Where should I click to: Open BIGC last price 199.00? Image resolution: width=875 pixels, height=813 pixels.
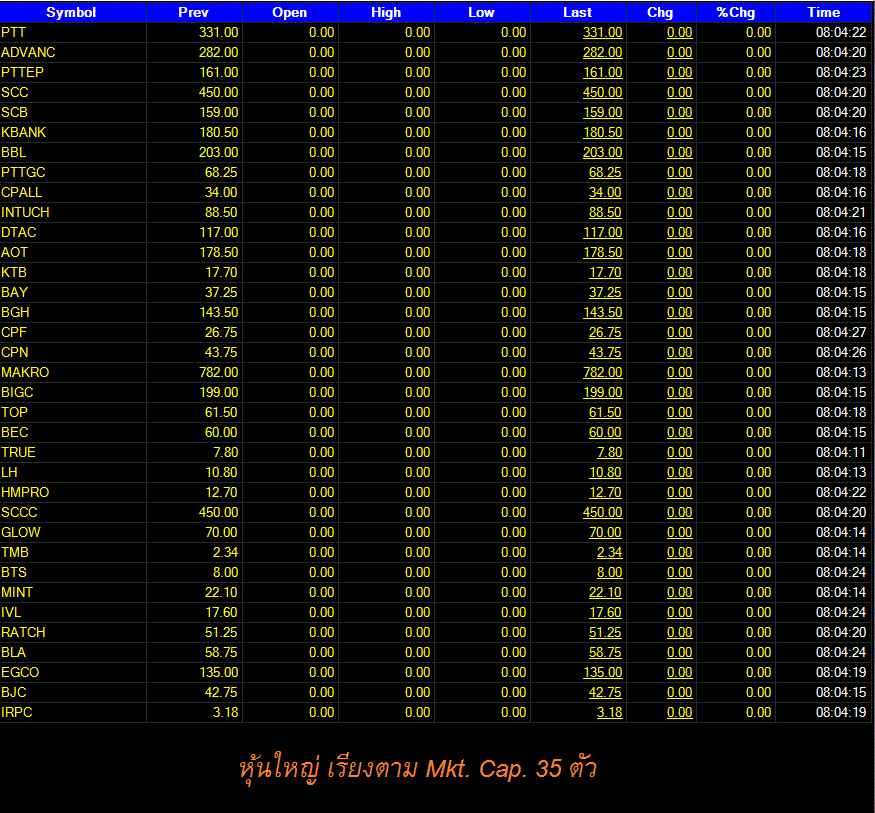pyautogui.click(x=602, y=393)
